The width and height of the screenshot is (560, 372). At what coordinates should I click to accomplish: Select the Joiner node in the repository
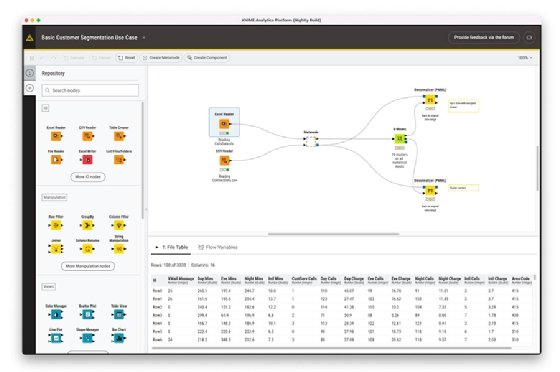point(56,249)
